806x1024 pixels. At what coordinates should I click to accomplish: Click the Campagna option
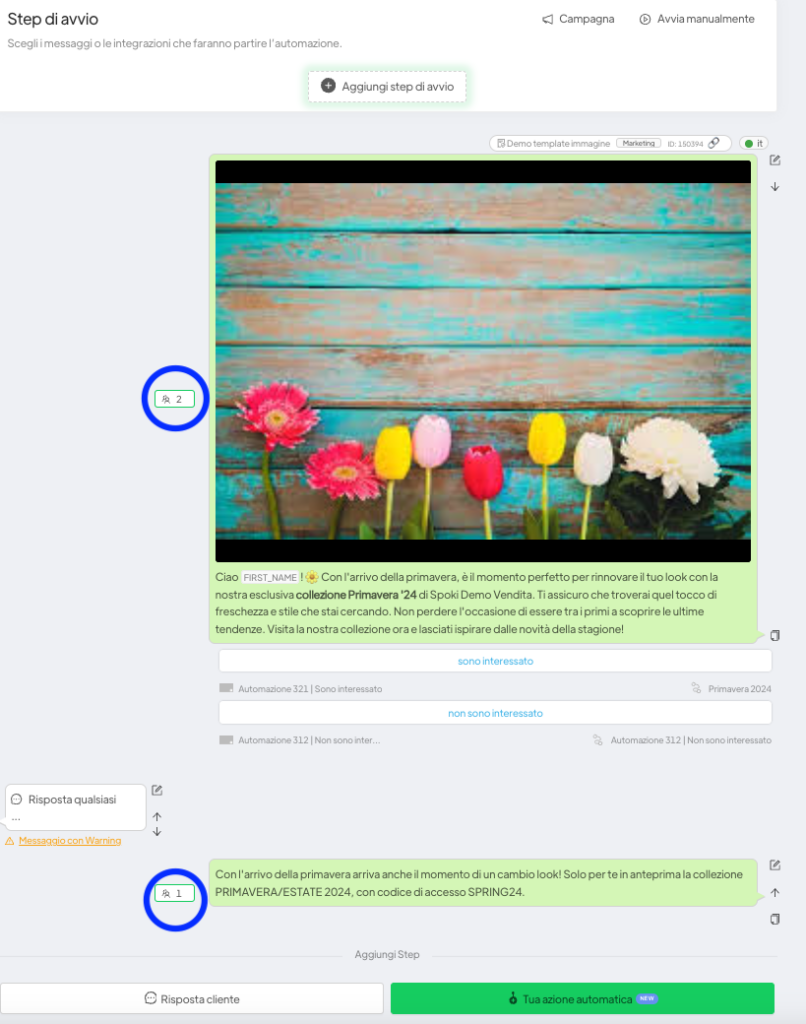[x=578, y=19]
